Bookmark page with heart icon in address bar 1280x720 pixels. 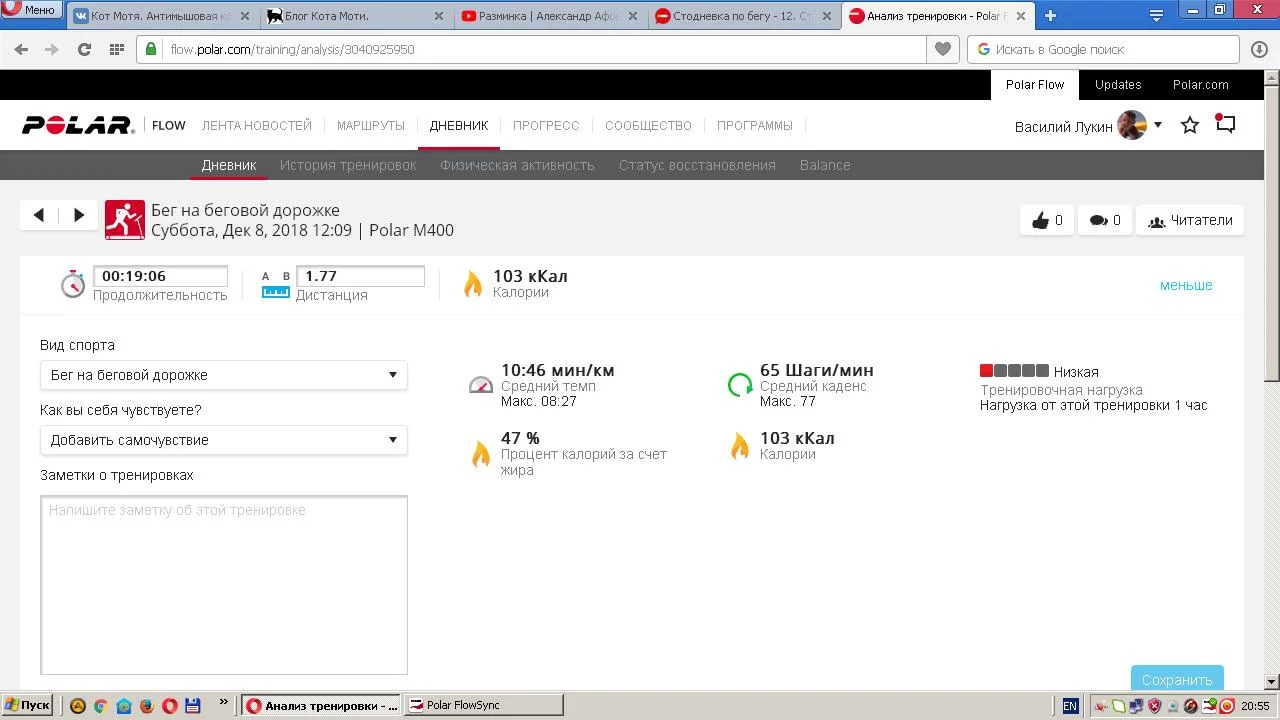[x=942, y=49]
